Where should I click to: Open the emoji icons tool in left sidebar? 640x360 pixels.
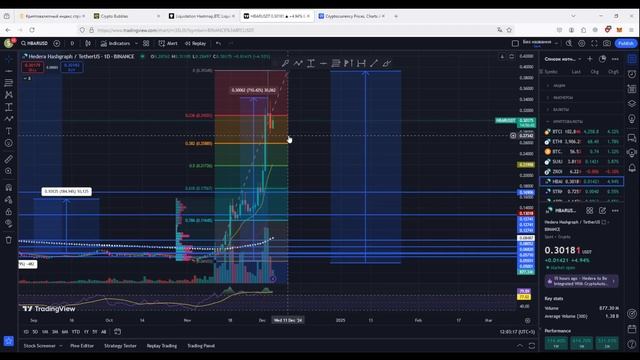[9, 143]
